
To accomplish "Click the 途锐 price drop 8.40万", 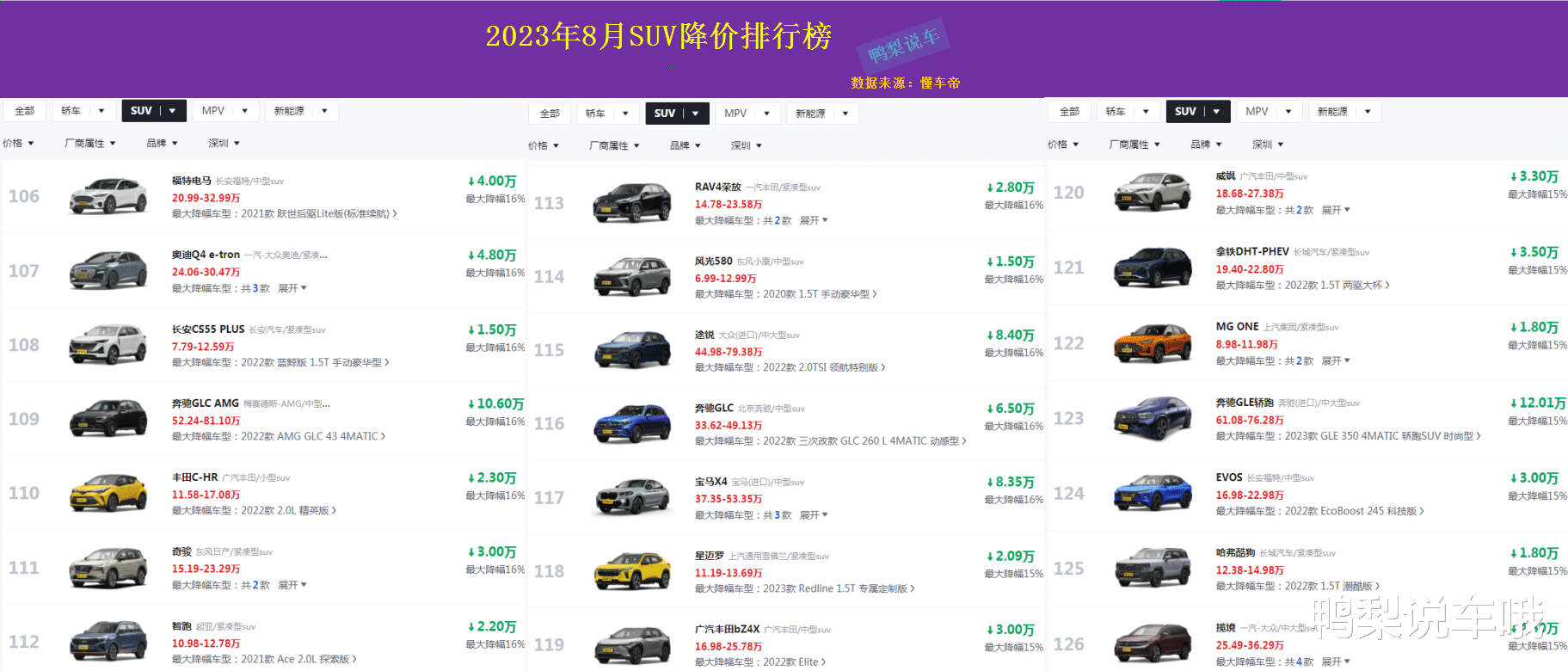I will point(1011,335).
